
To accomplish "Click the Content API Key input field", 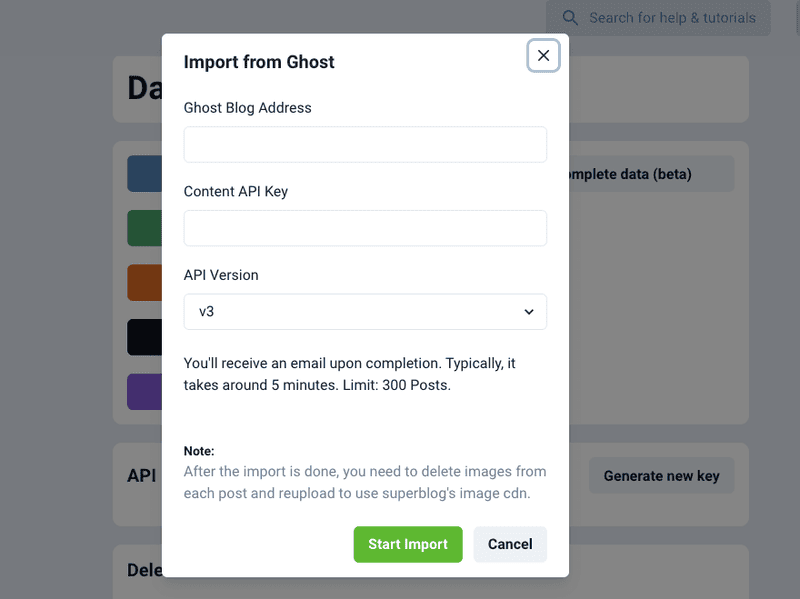I will click(365, 228).
